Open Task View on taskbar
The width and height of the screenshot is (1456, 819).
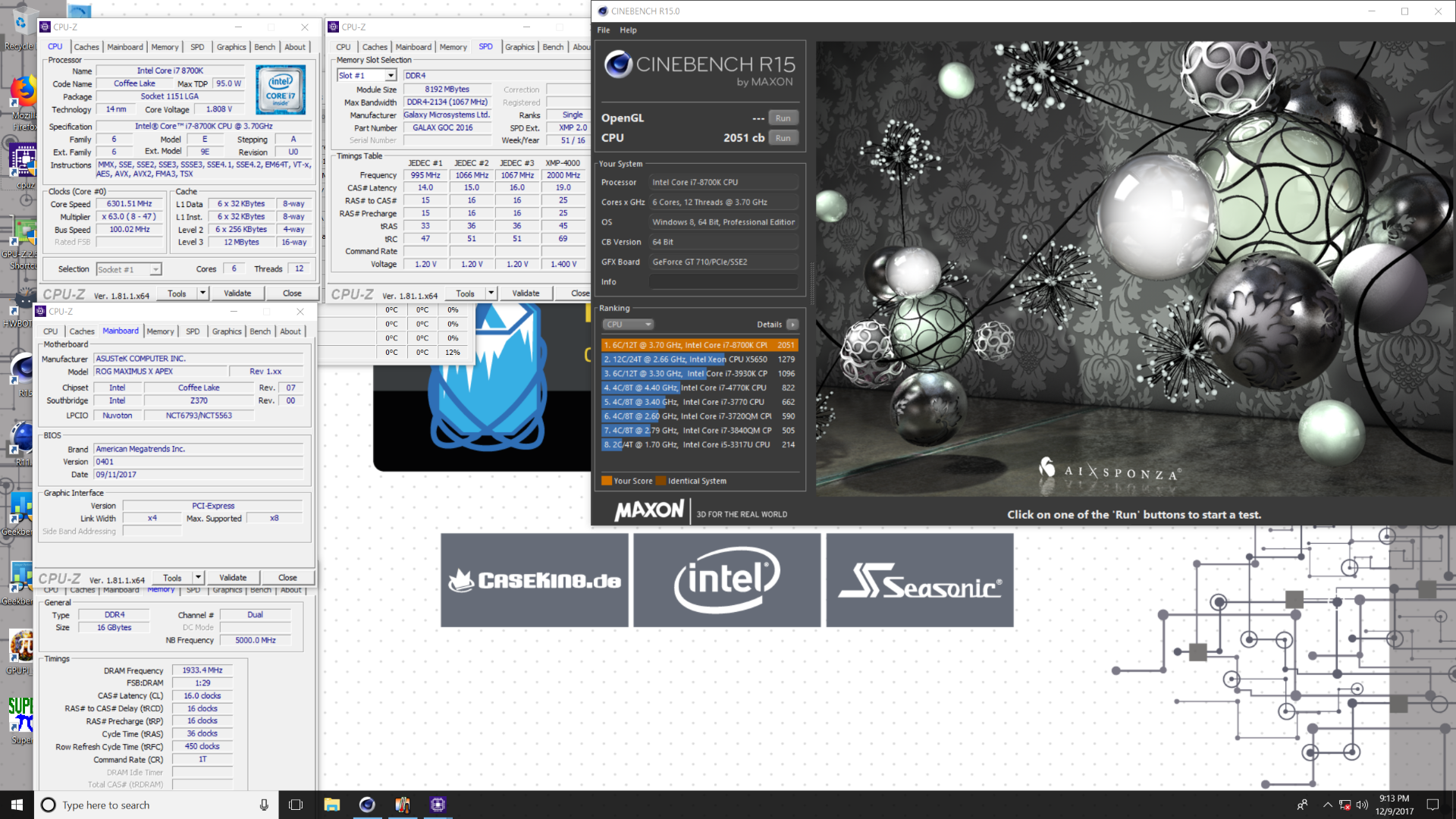click(296, 805)
